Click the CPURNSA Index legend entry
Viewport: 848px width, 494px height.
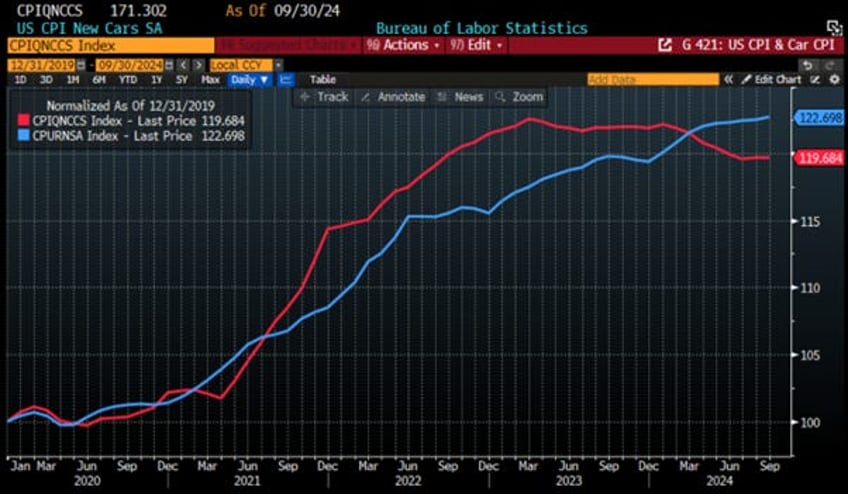point(138,135)
